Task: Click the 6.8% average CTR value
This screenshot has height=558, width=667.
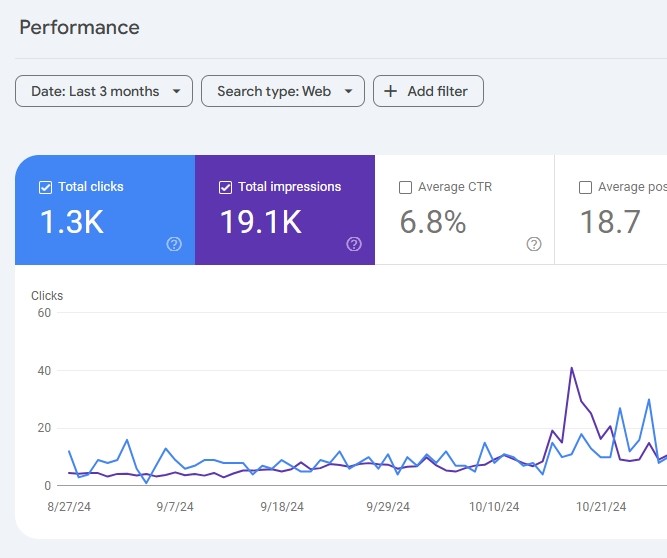Action: 433,222
